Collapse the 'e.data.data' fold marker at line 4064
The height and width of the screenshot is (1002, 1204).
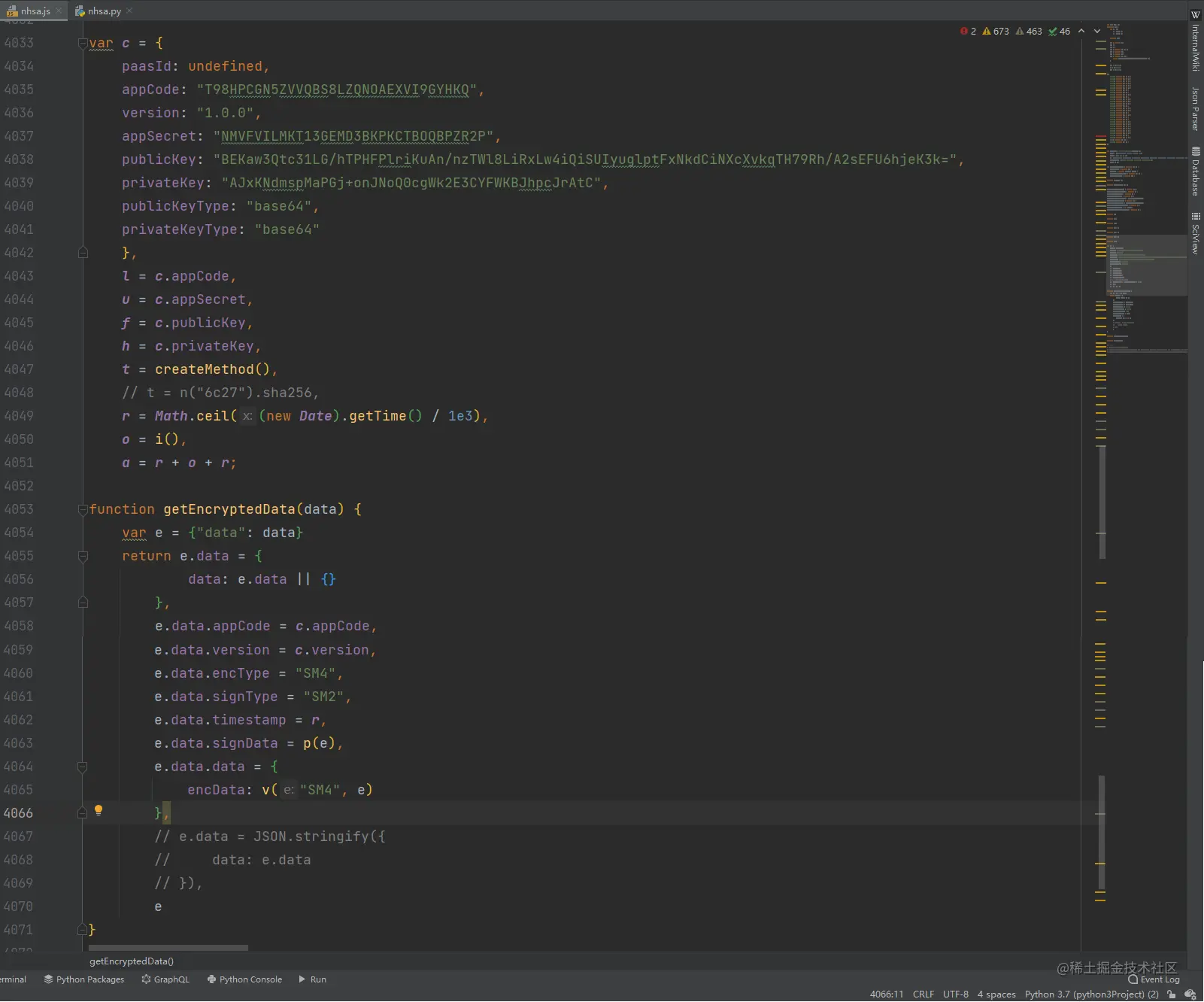pyautogui.click(x=83, y=767)
